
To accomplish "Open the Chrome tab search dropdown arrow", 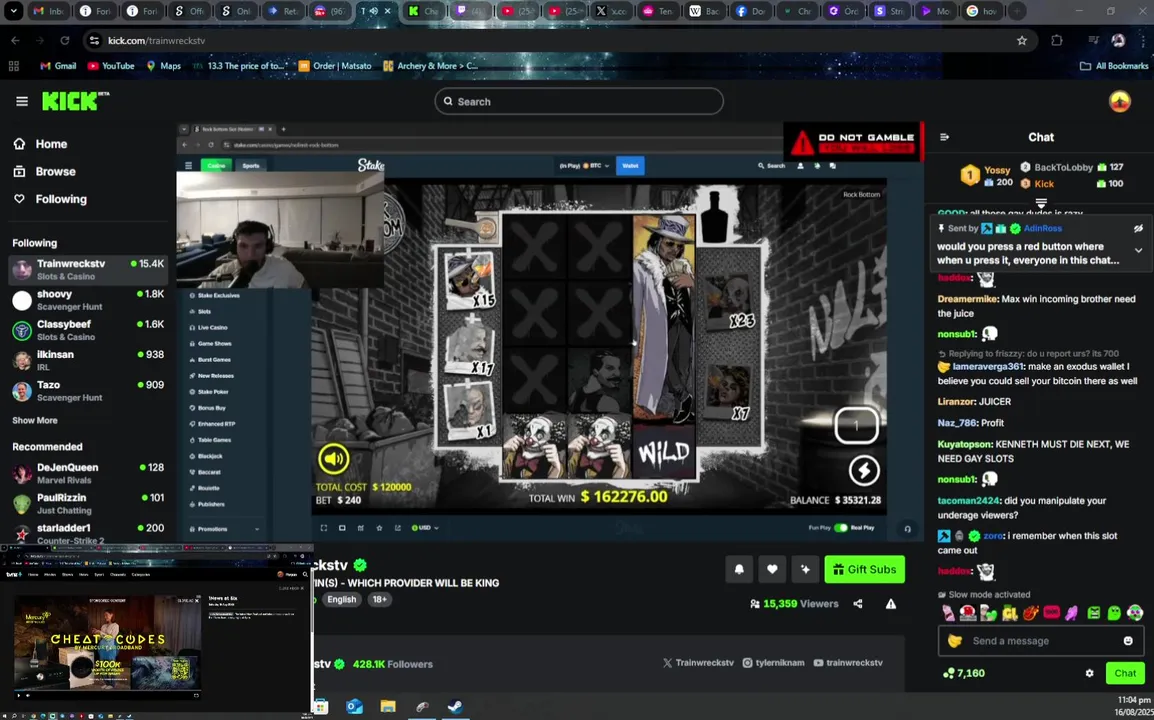I will [x=13, y=11].
